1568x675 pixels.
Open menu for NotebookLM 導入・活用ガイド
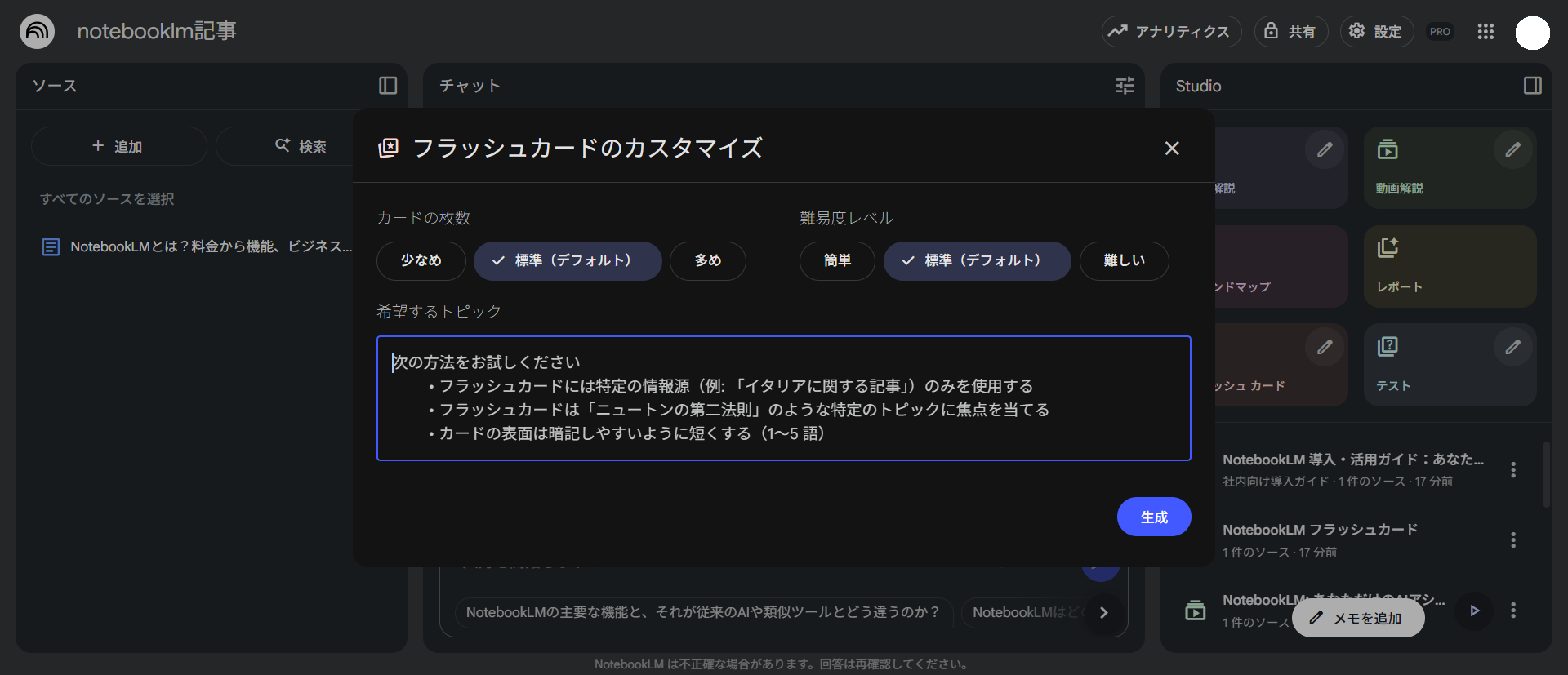[1513, 470]
